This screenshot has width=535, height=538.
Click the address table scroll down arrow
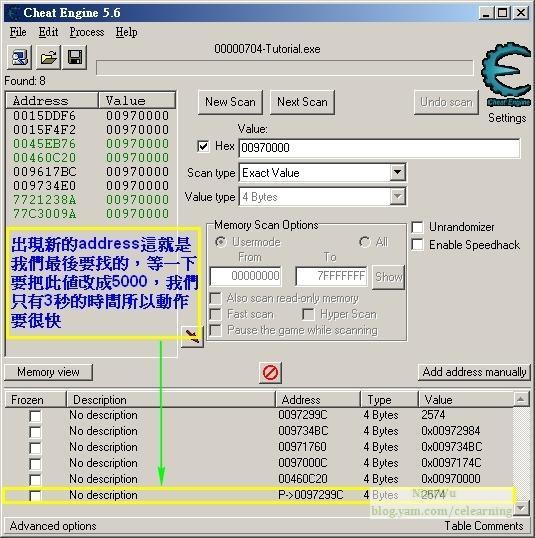click(521, 507)
